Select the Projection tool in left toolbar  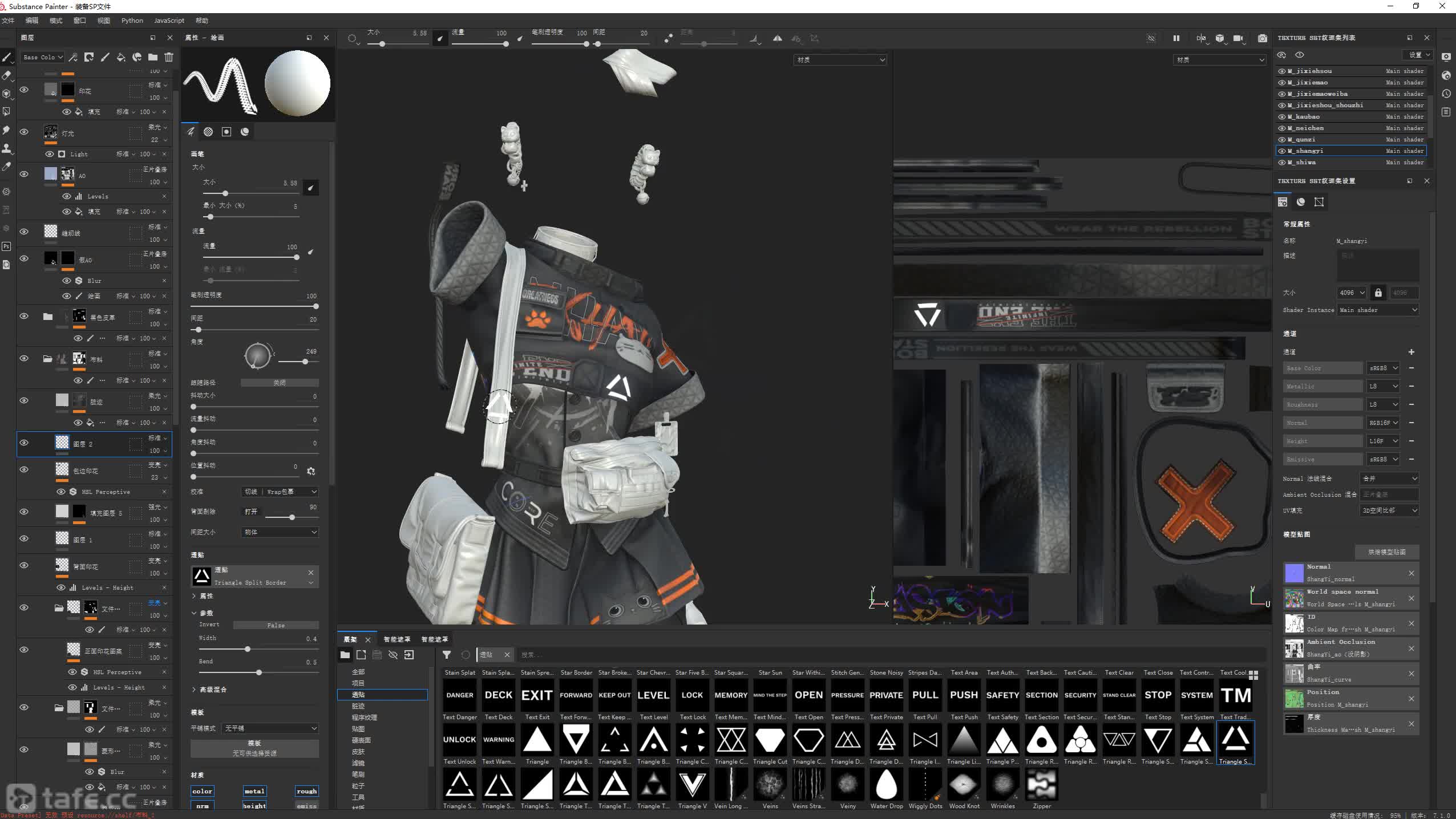[x=7, y=94]
